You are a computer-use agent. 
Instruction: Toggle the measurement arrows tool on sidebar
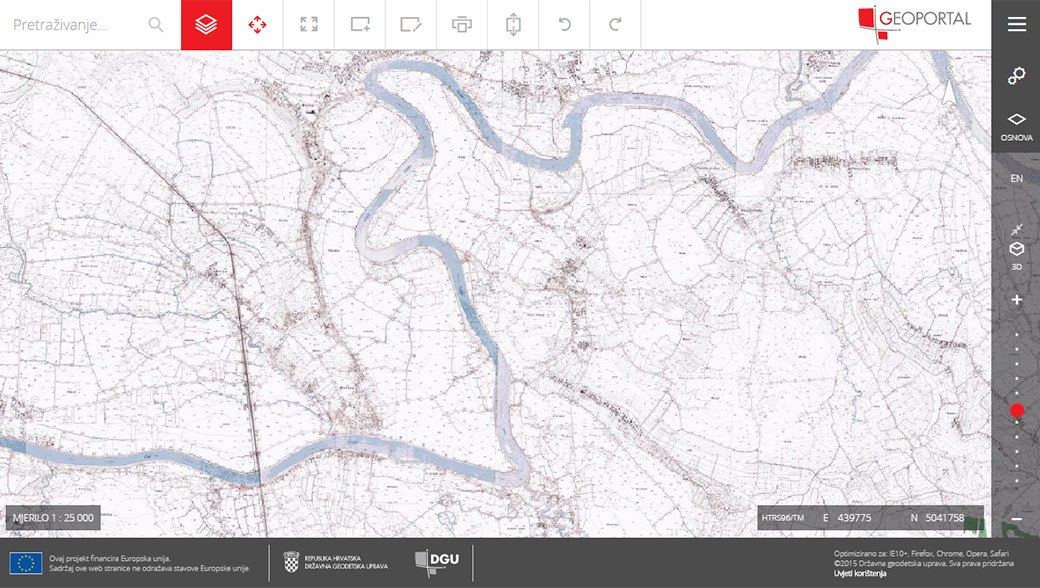click(x=1016, y=228)
